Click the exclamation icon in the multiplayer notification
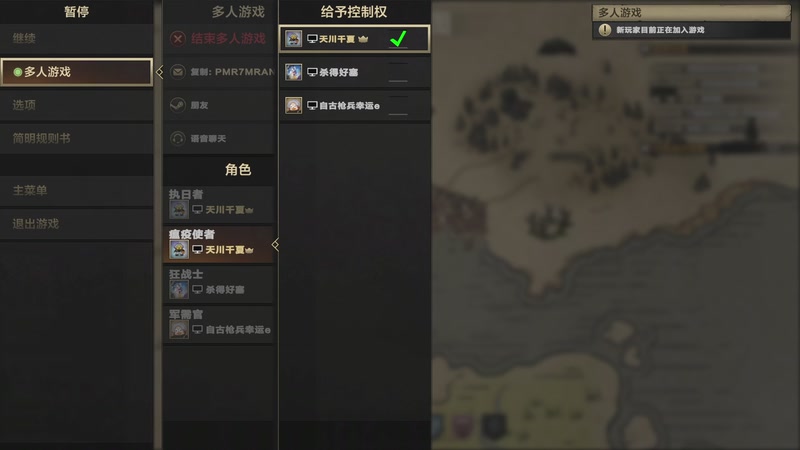Screen dimensions: 800x450 pos(605,30)
